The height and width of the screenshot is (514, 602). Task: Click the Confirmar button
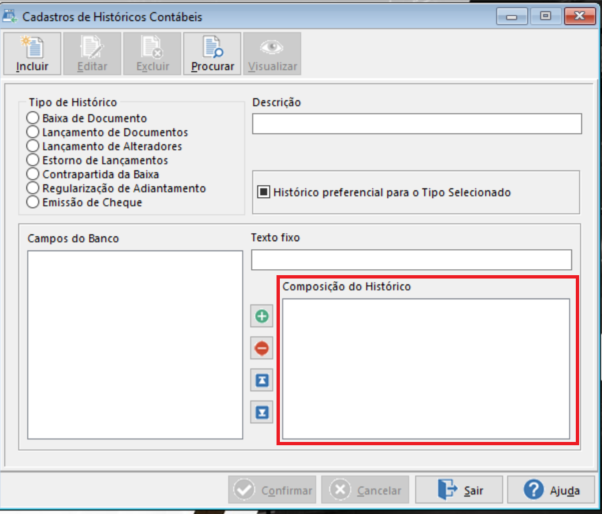(x=272, y=490)
